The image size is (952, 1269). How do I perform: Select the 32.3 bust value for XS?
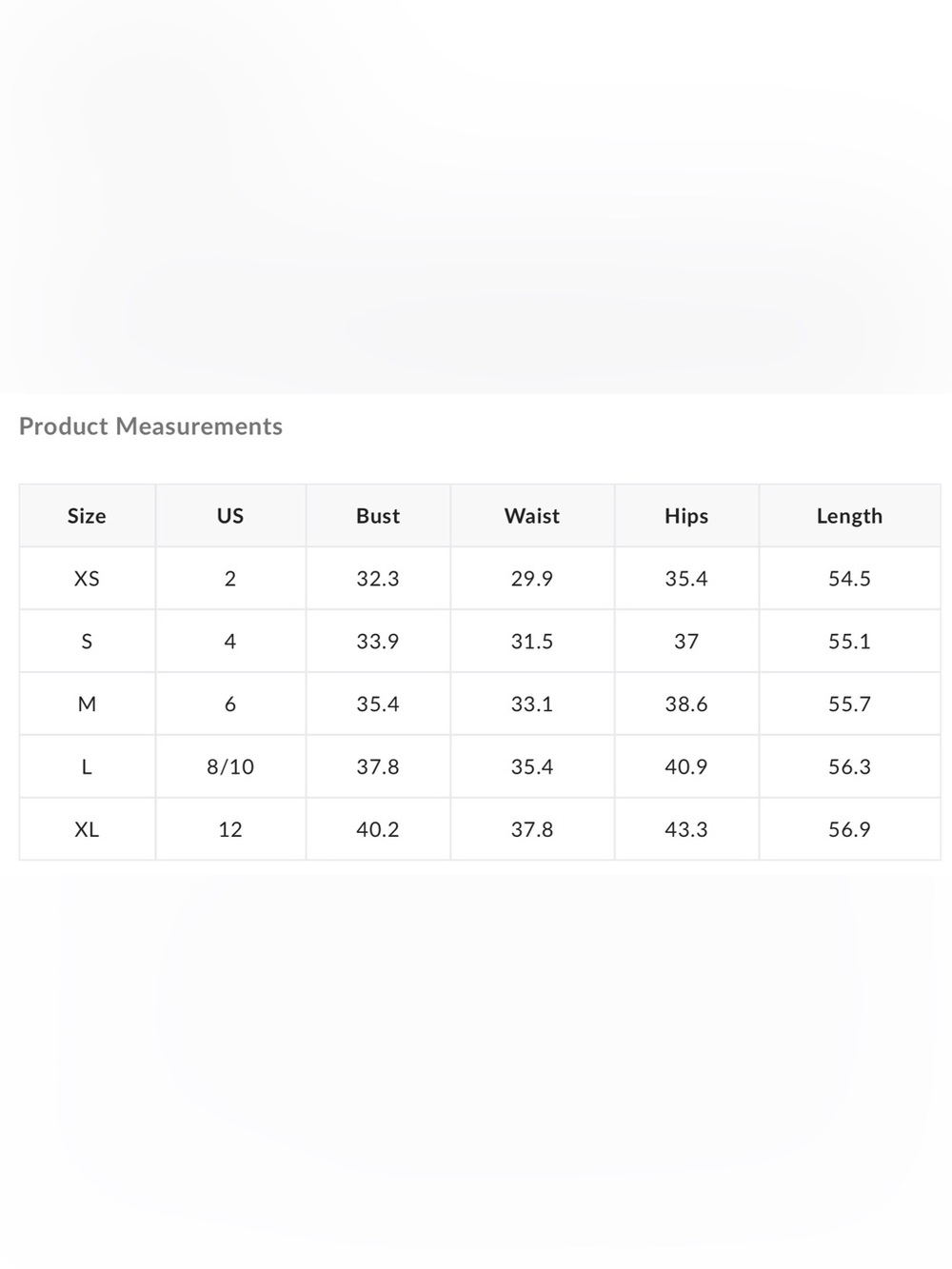(378, 578)
